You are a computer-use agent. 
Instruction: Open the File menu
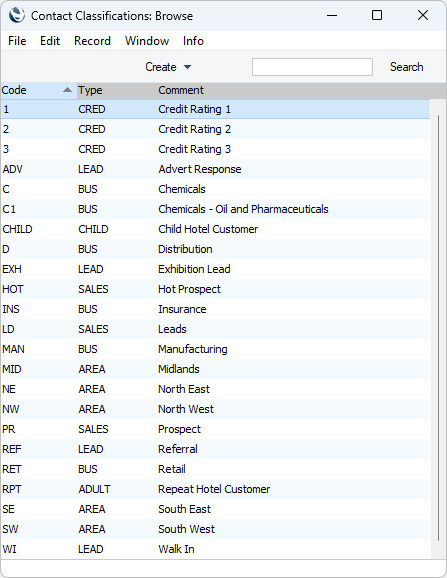coord(17,41)
